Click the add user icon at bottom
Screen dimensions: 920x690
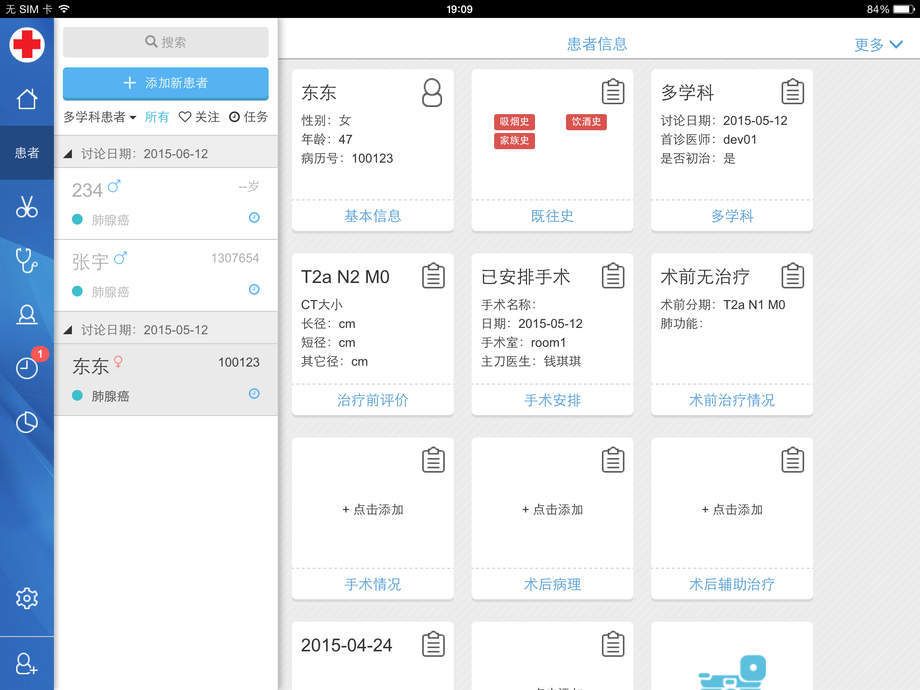(27, 664)
